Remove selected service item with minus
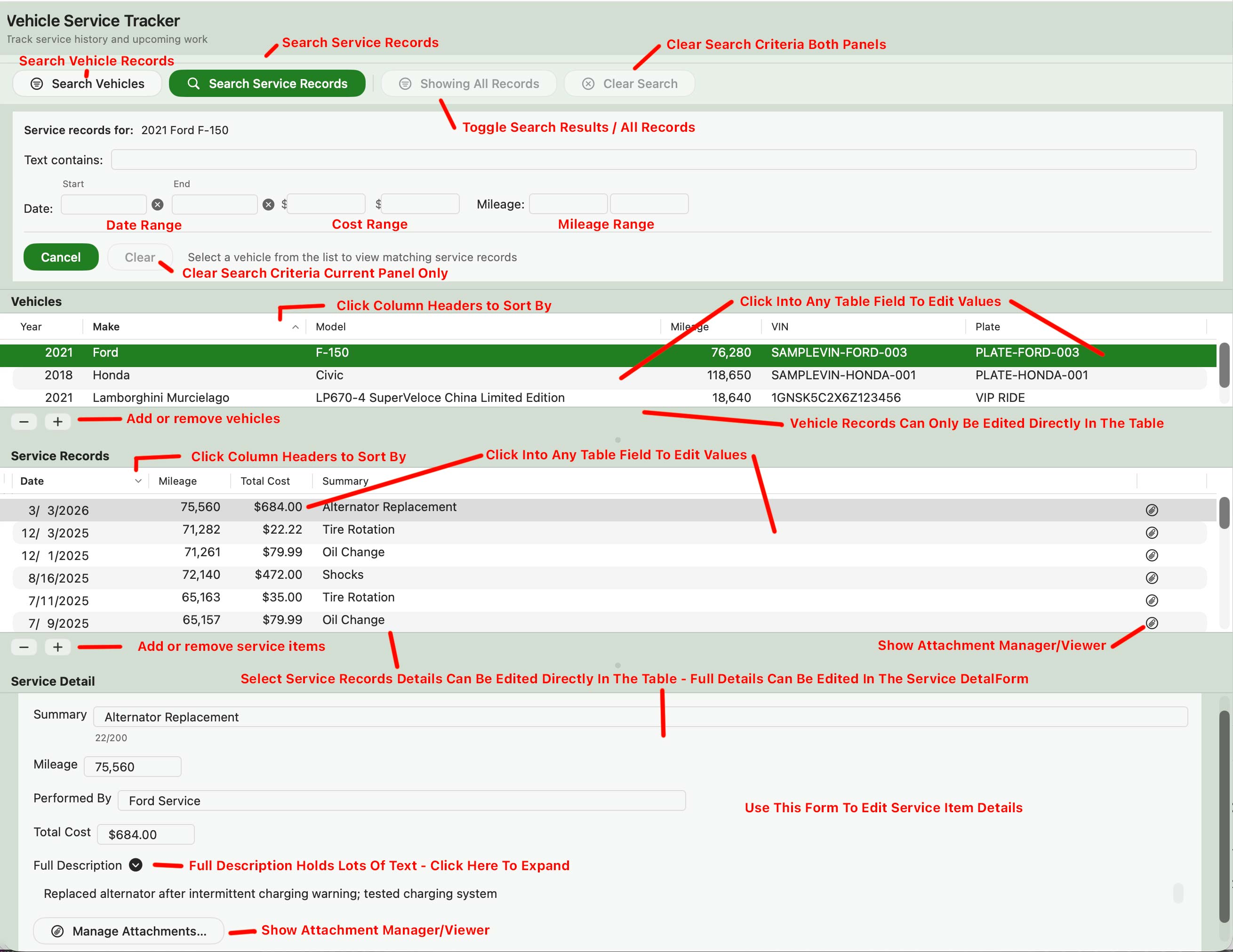The width and height of the screenshot is (1233, 952). click(24, 647)
